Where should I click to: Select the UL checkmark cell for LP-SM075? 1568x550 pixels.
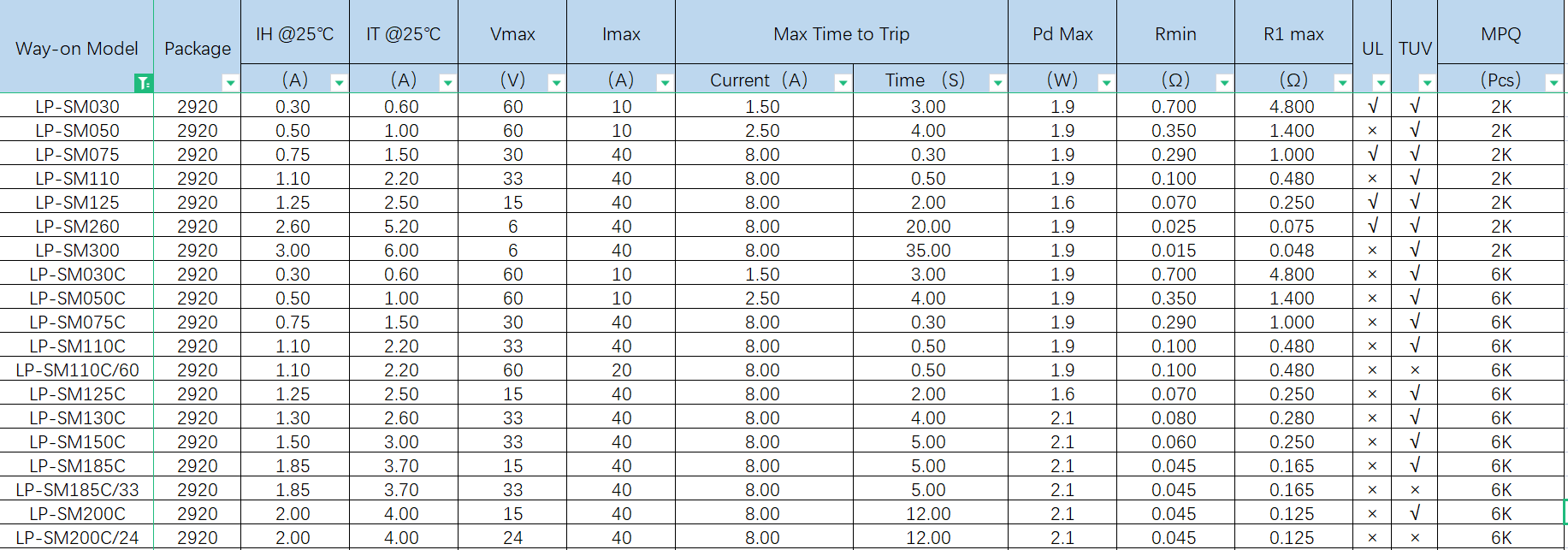pyautogui.click(x=1372, y=155)
